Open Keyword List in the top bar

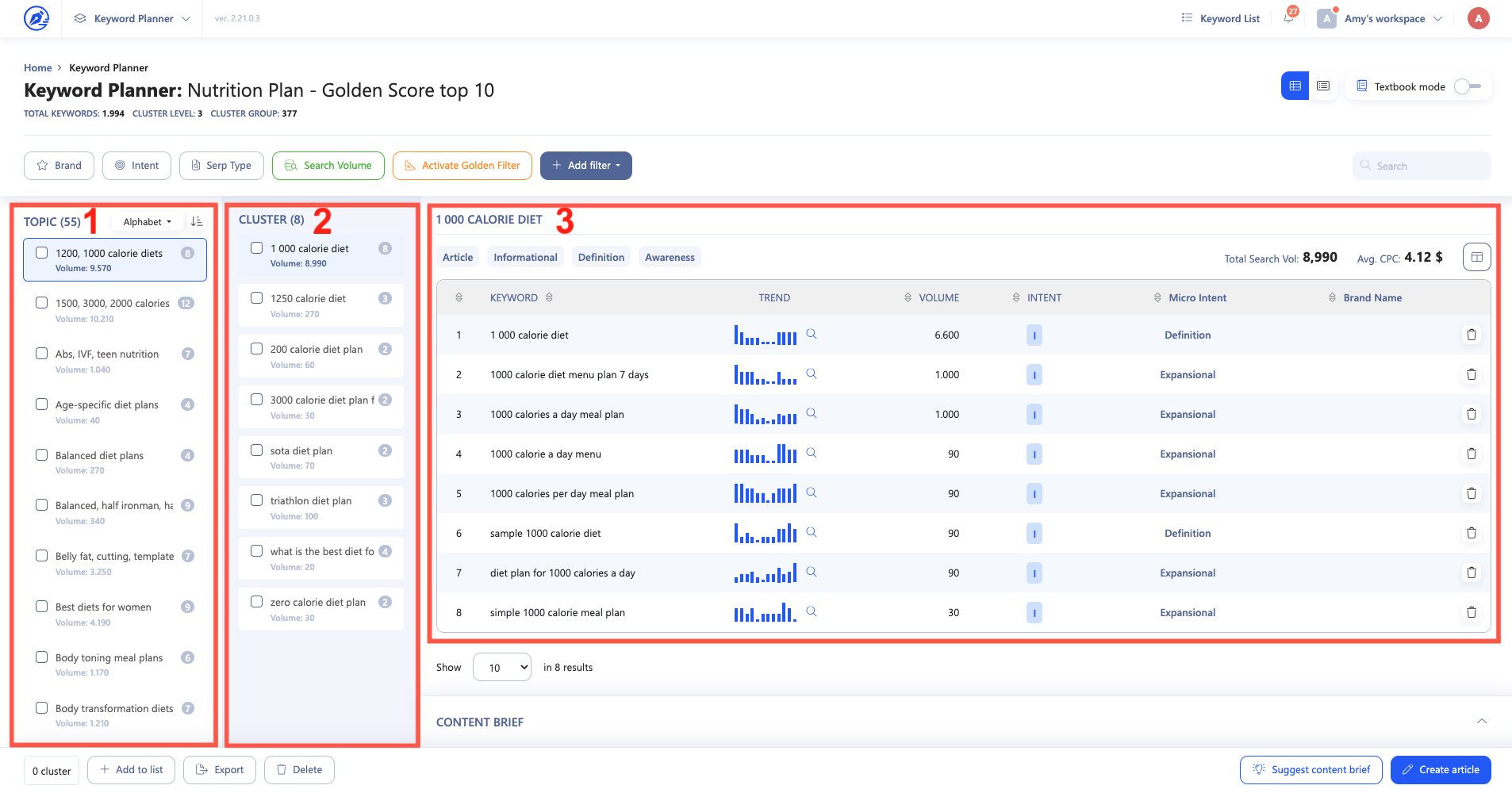coord(1220,18)
